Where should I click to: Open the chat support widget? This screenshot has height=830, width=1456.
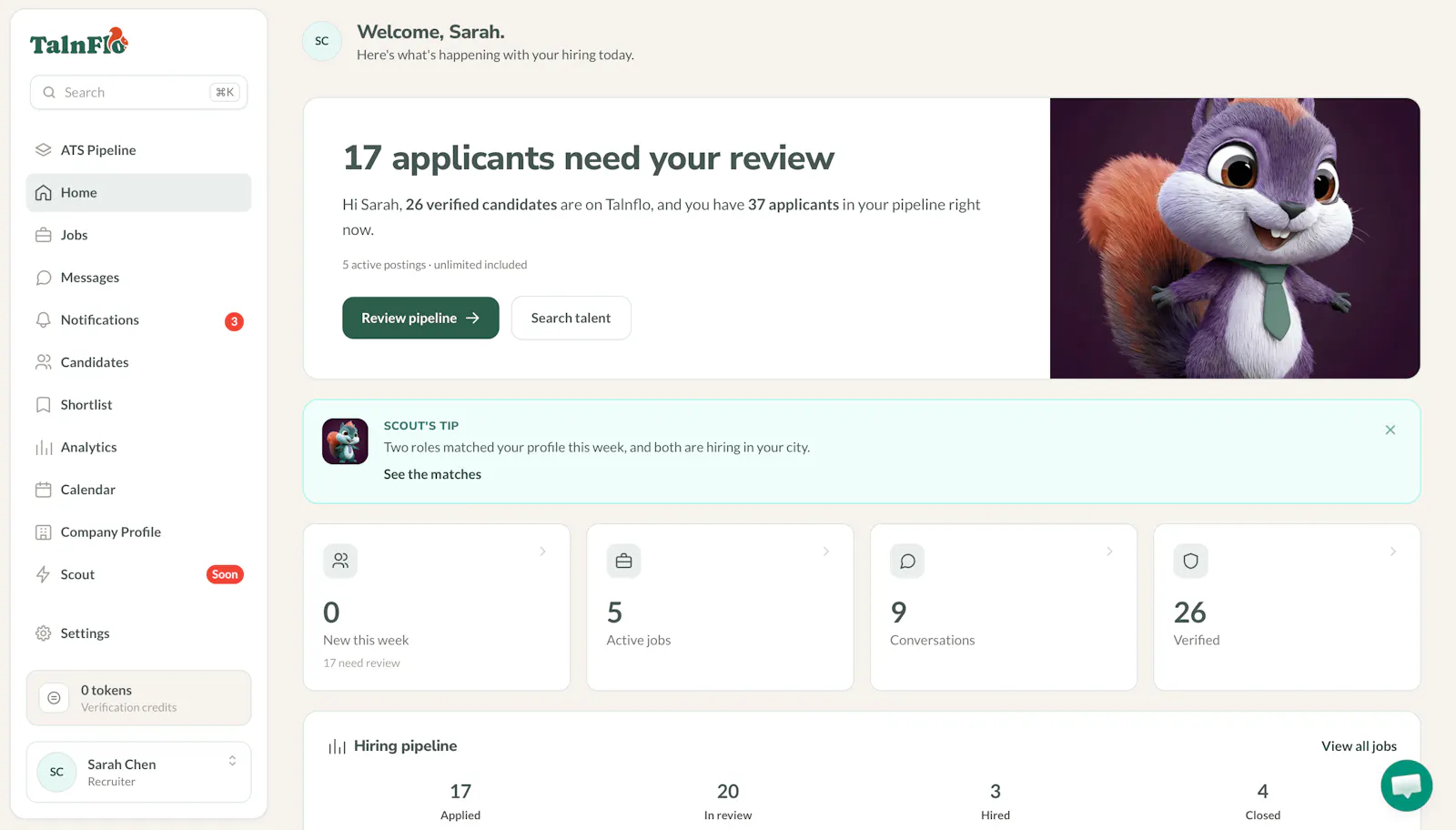pyautogui.click(x=1406, y=785)
